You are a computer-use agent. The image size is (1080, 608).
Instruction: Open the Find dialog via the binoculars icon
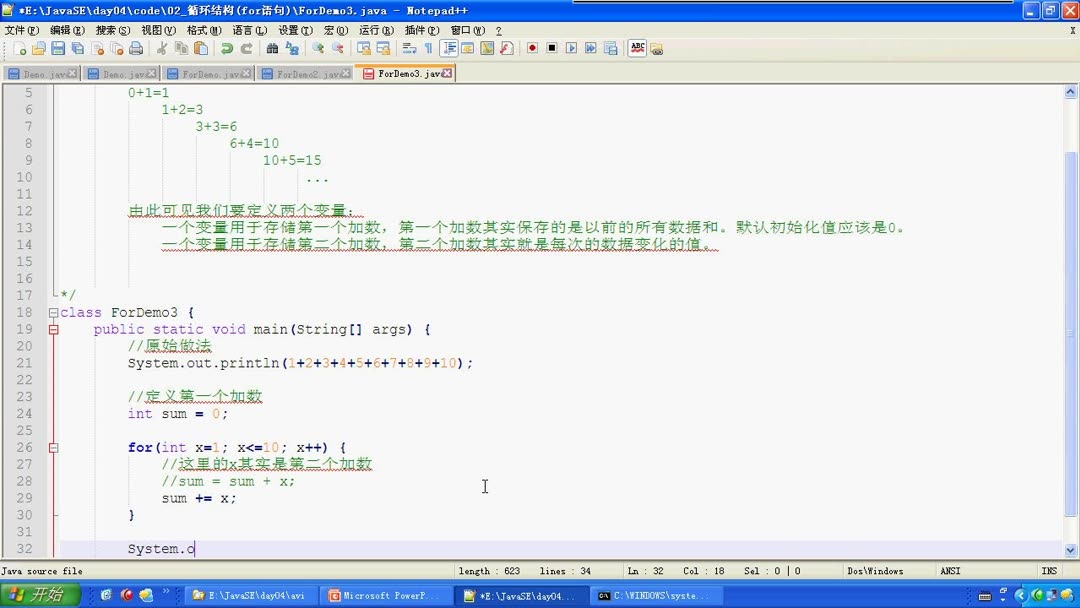273,47
